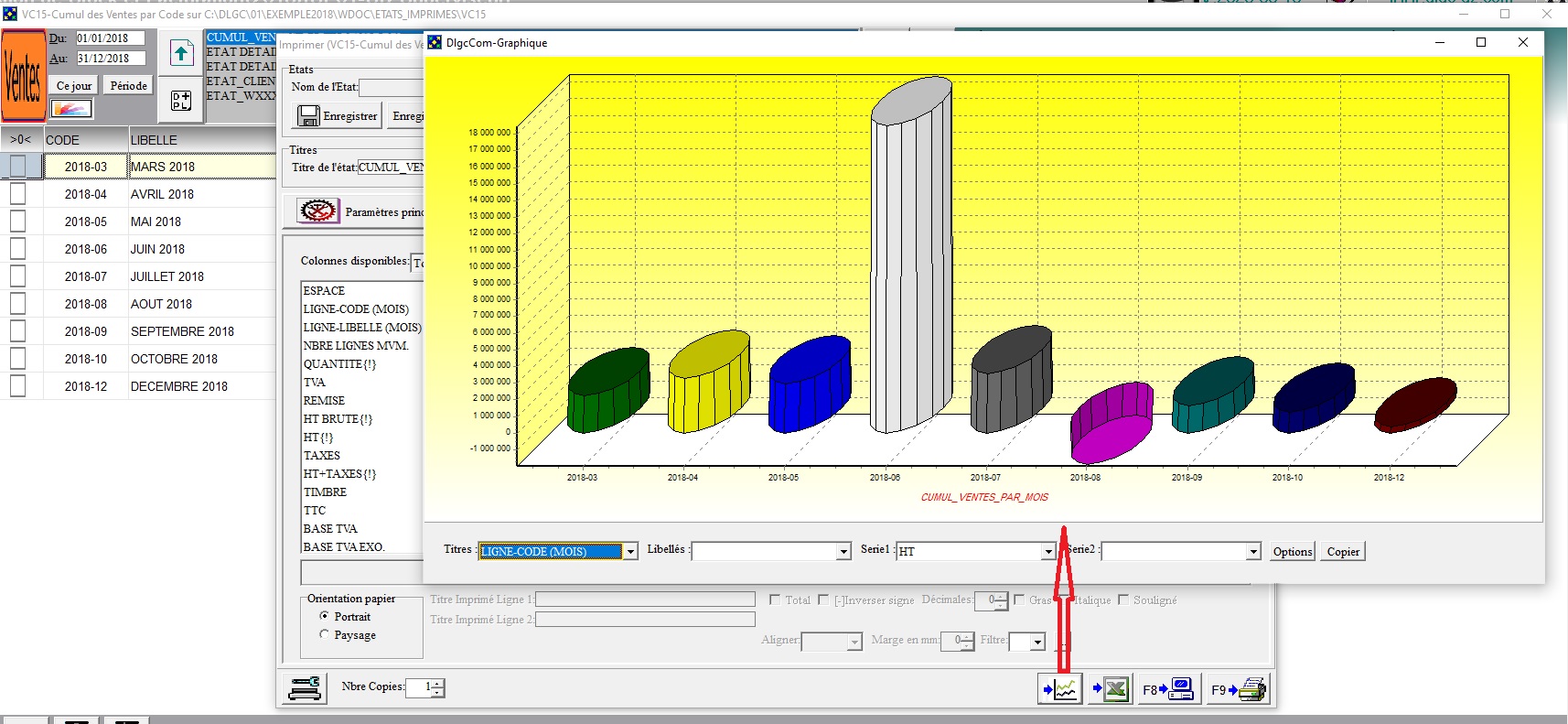Click the colorful chart icon under Ce jour
The image size is (1568, 724).
[x=71, y=109]
